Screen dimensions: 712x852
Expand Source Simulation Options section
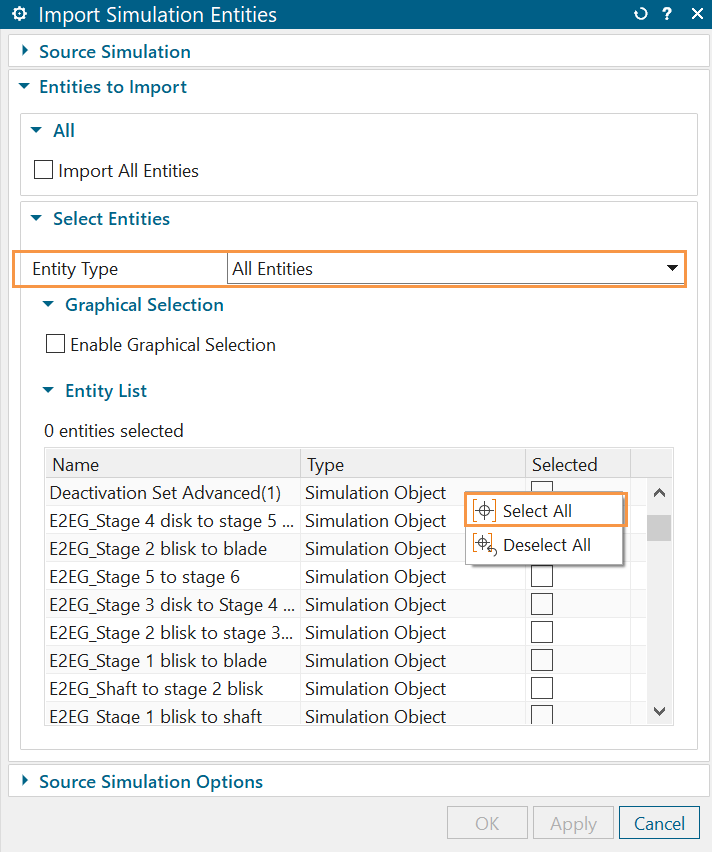click(150, 782)
